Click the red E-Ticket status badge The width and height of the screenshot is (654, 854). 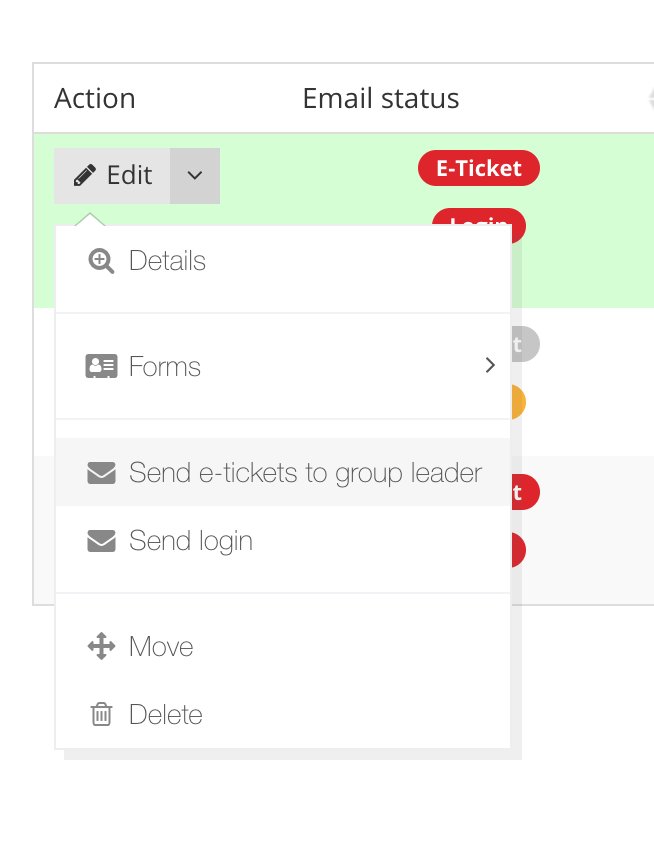pyautogui.click(x=479, y=168)
